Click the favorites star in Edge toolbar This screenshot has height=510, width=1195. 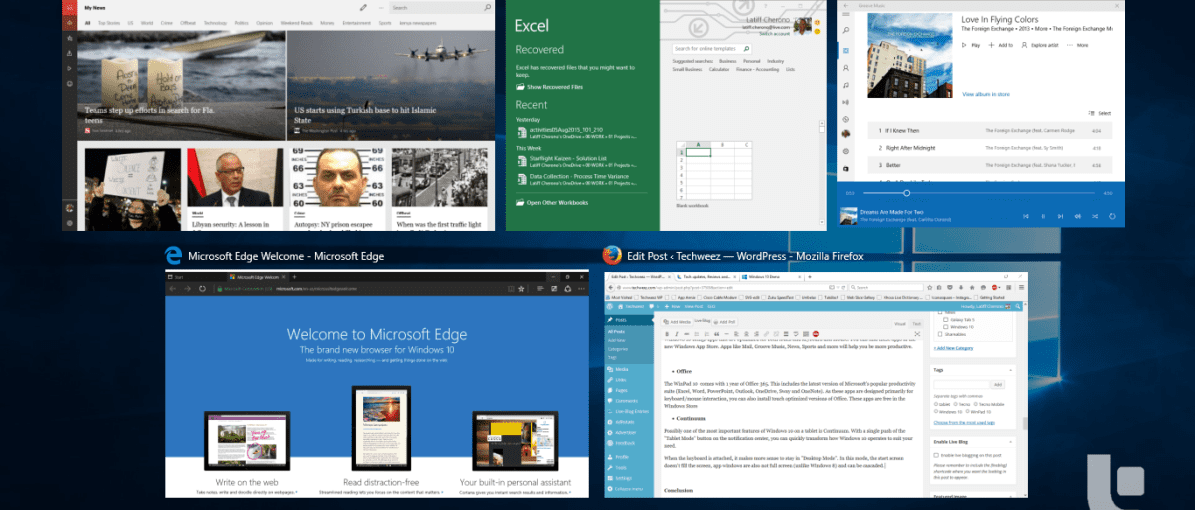tap(521, 289)
